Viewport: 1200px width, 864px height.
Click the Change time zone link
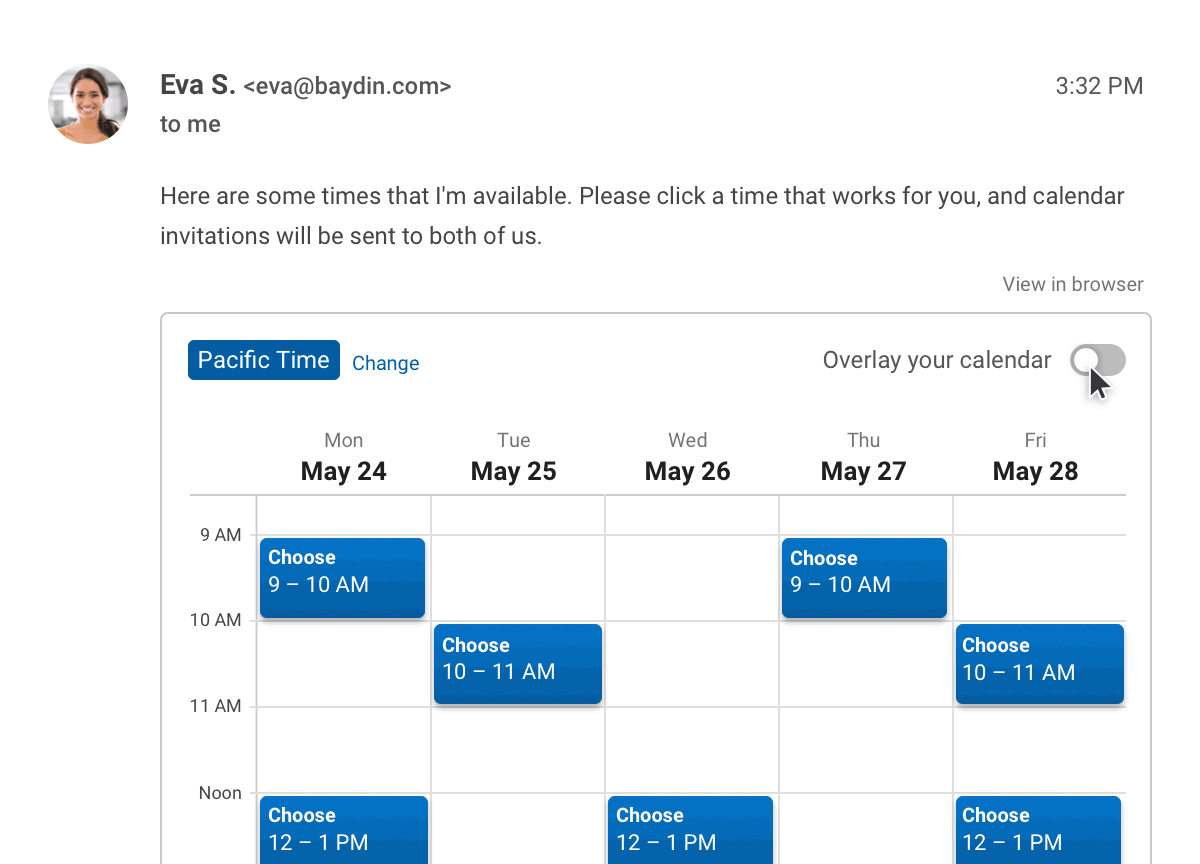pos(385,363)
